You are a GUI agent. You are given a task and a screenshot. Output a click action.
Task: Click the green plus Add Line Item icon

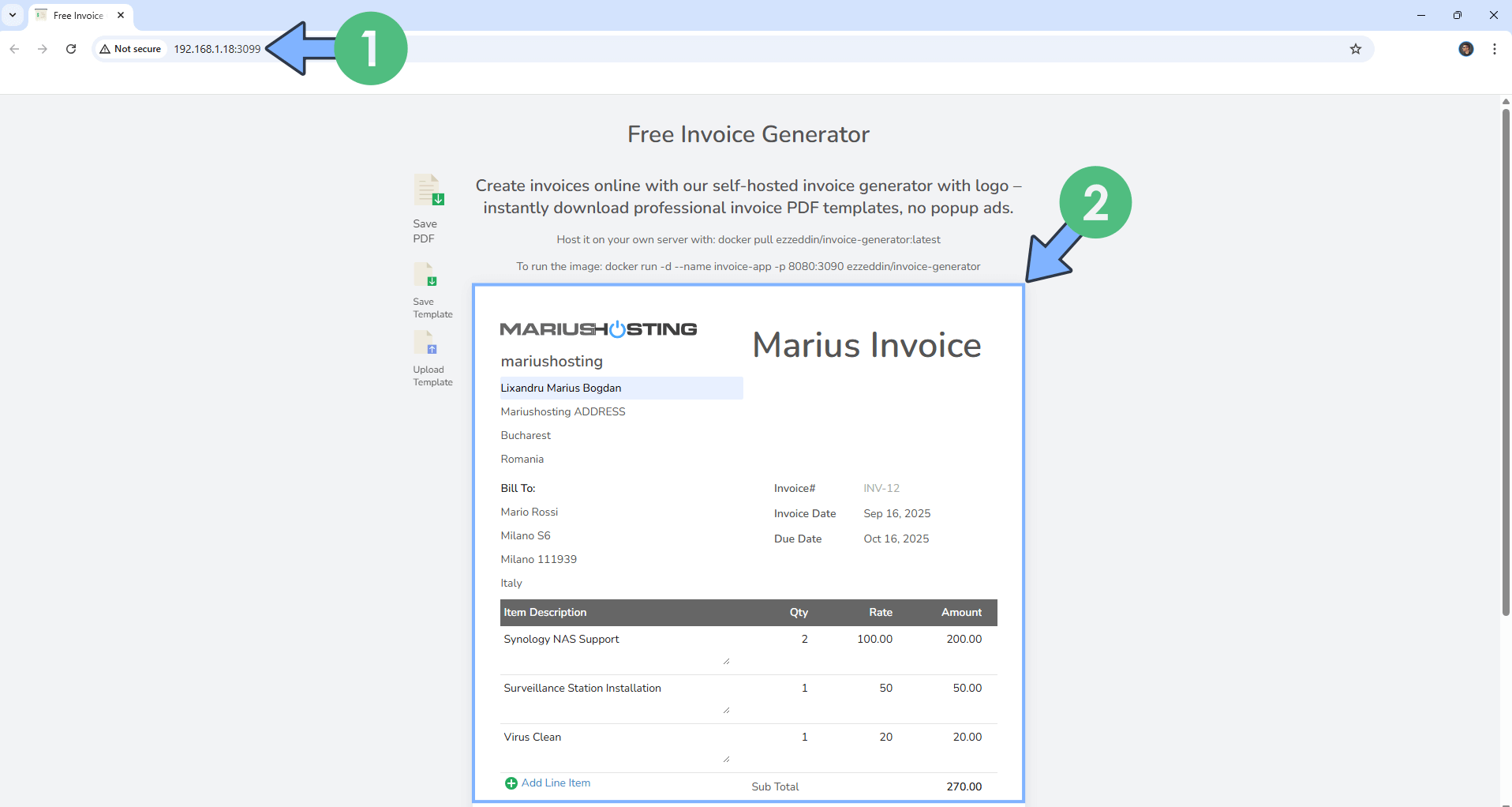(511, 783)
